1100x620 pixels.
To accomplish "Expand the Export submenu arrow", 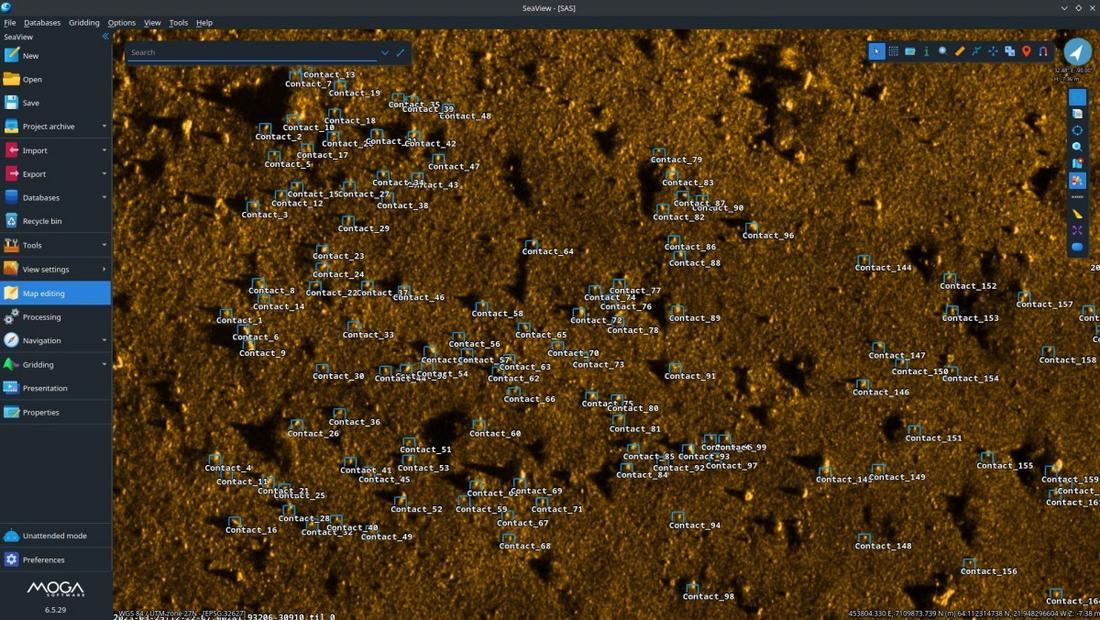I will coord(104,174).
